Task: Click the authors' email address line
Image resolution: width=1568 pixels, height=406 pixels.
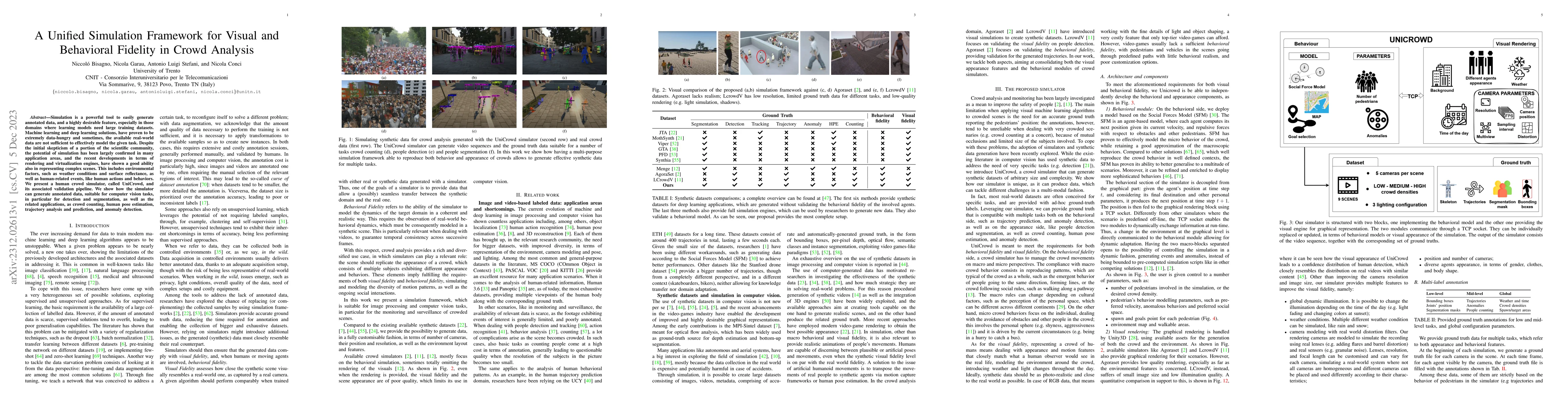Action: 156,91
